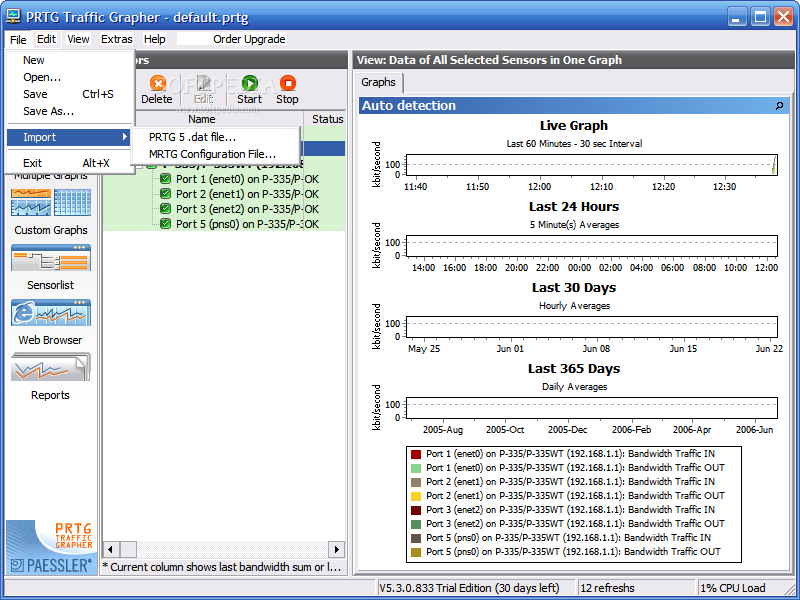The height and width of the screenshot is (600, 800).
Task: Uncheck the Port 5 (pns0) sensor checkbox
Action: 165,223
